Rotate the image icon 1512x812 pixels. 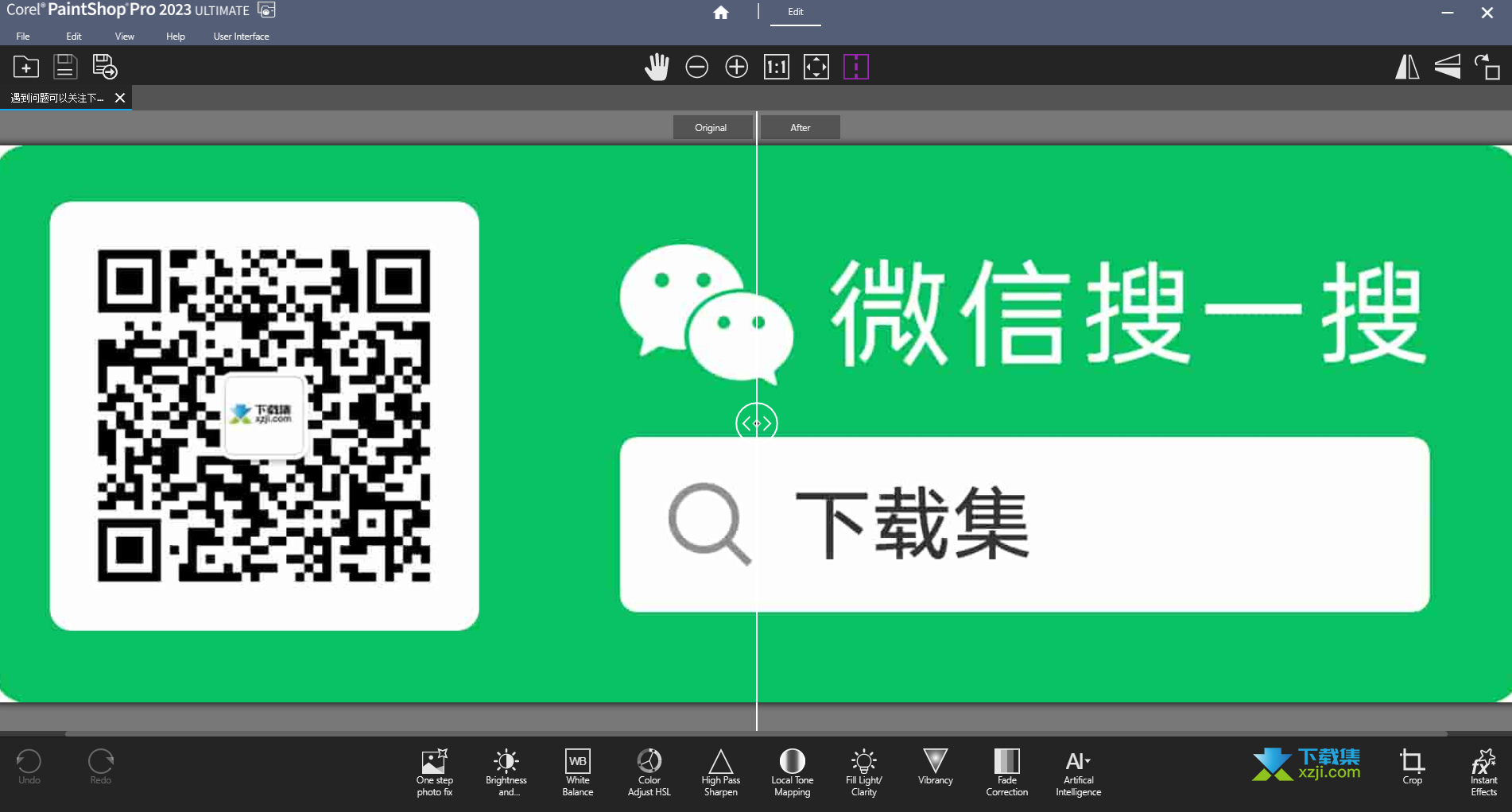click(1487, 67)
